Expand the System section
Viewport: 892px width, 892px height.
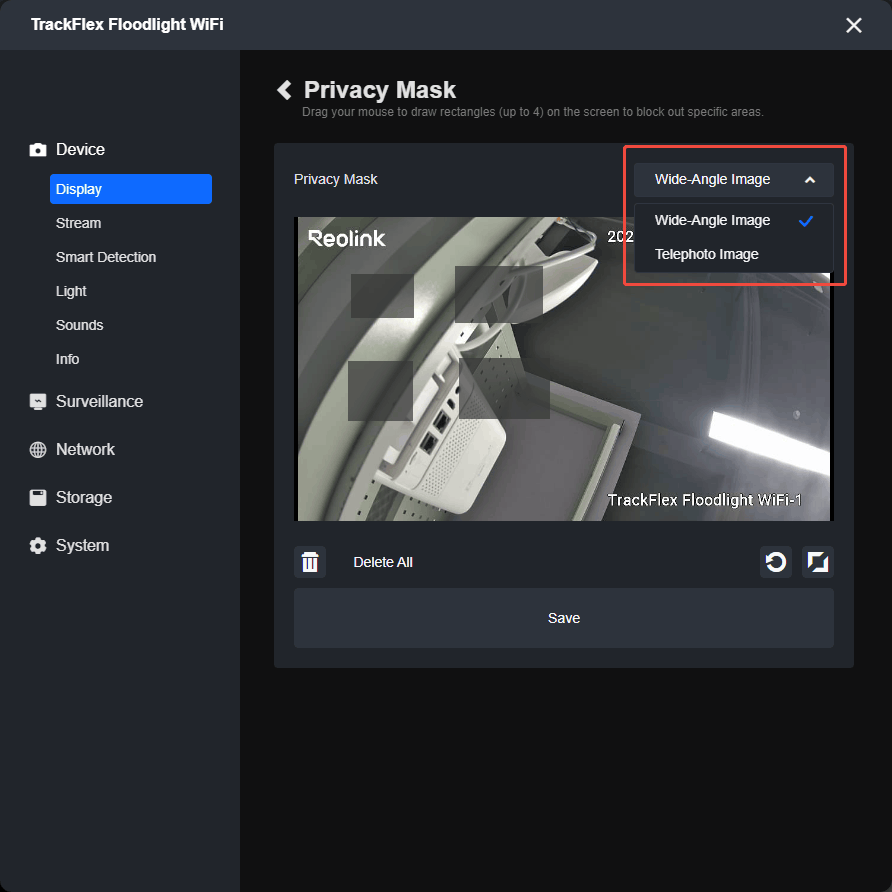[82, 546]
